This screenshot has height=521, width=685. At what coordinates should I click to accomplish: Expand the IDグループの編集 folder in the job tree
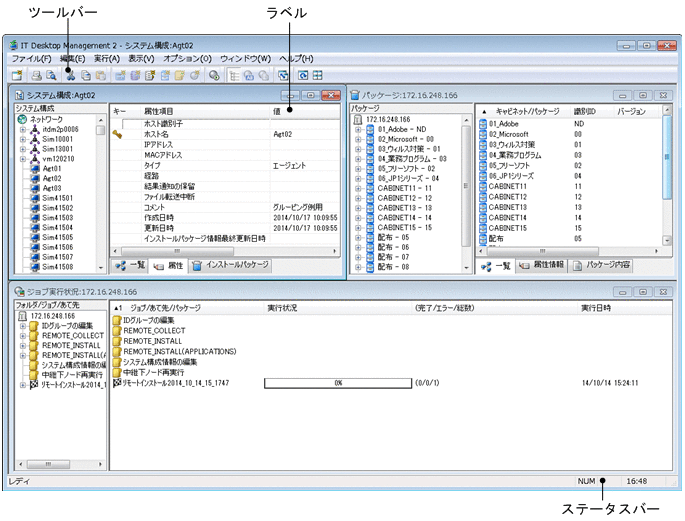pos(23,326)
